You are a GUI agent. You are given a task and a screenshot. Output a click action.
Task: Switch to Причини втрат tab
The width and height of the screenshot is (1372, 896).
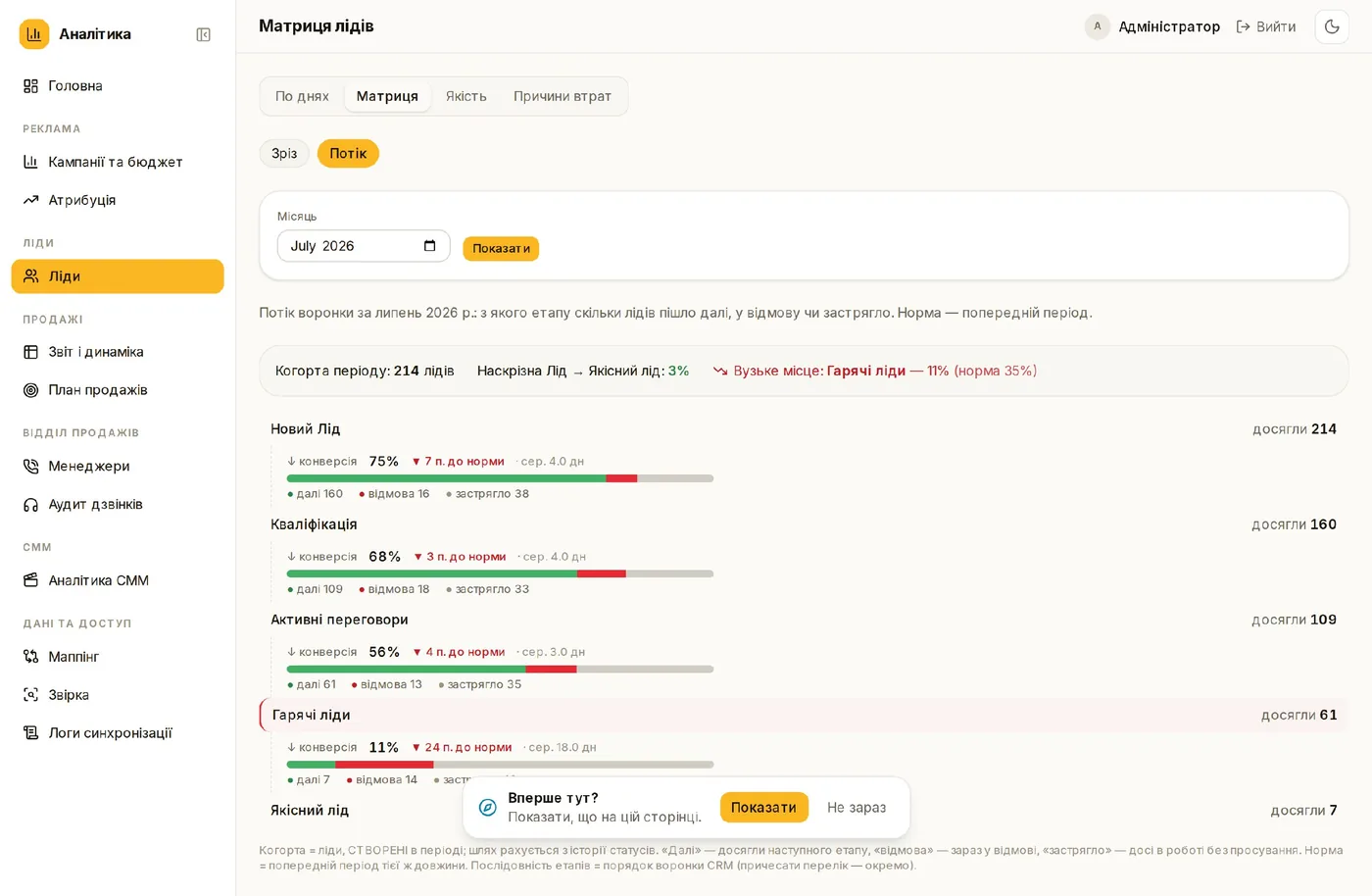click(563, 96)
